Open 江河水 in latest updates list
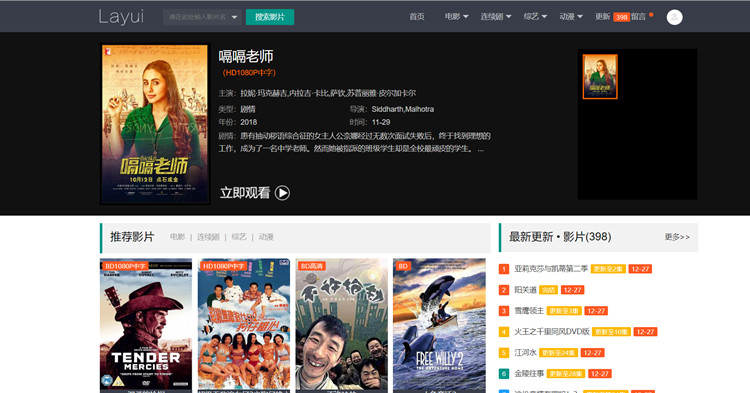750x393 pixels. point(525,353)
